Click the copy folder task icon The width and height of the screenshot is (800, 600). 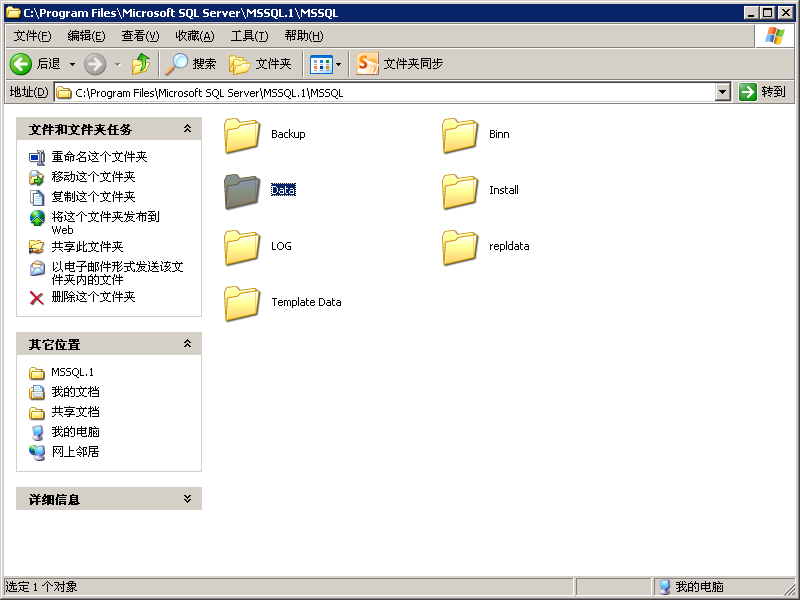click(x=37, y=197)
